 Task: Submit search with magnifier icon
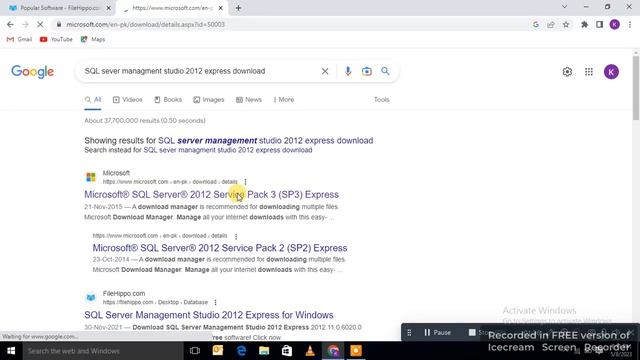click(x=385, y=71)
